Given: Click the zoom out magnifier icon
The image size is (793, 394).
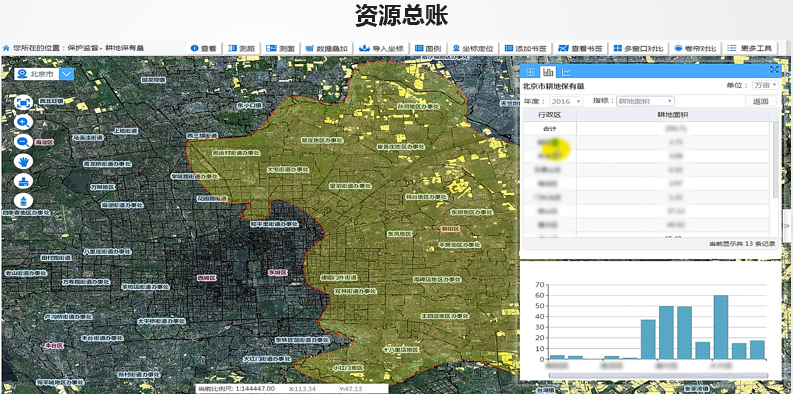Looking at the screenshot, I should (23, 142).
